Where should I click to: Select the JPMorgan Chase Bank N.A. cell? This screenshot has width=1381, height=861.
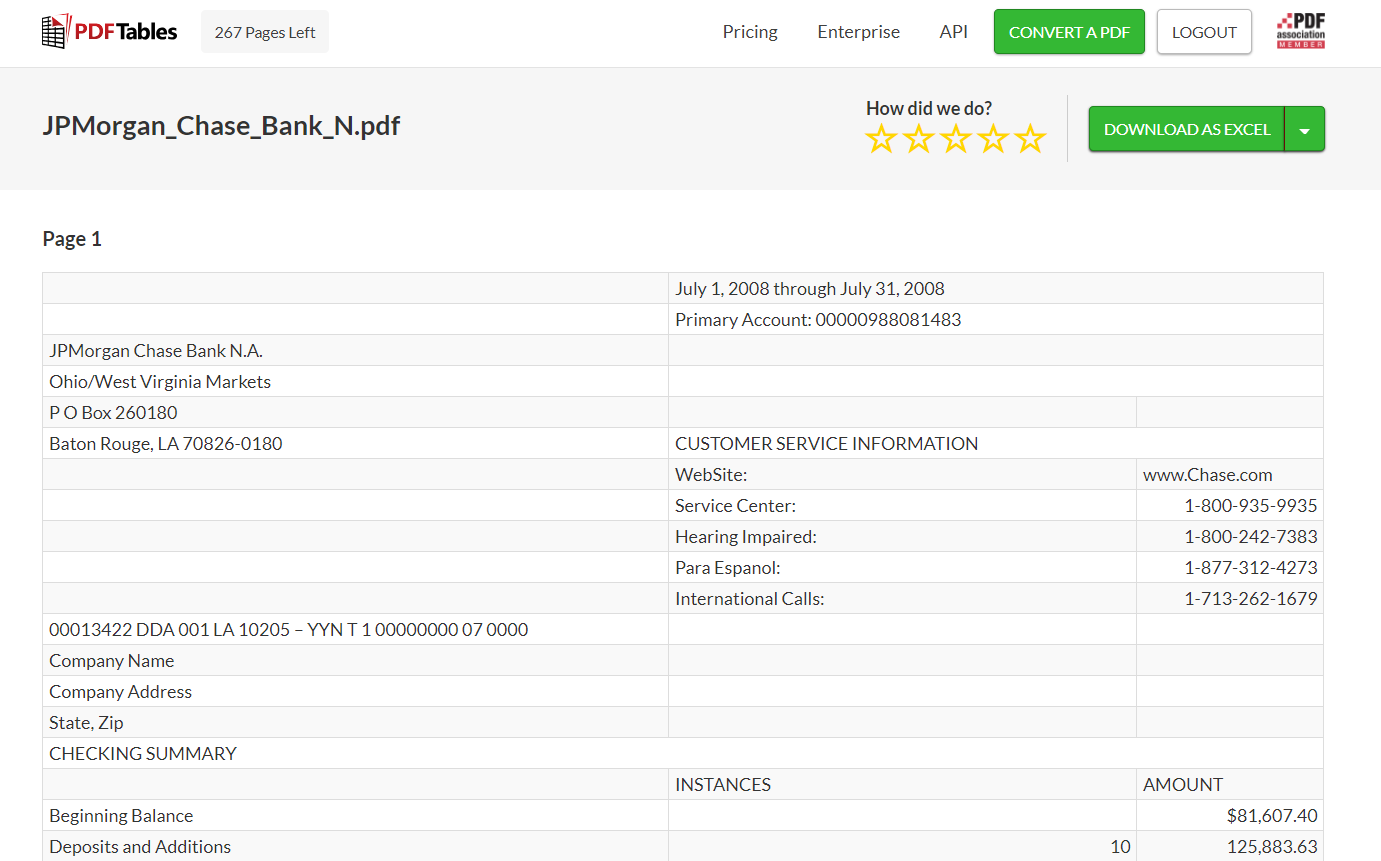pos(355,351)
